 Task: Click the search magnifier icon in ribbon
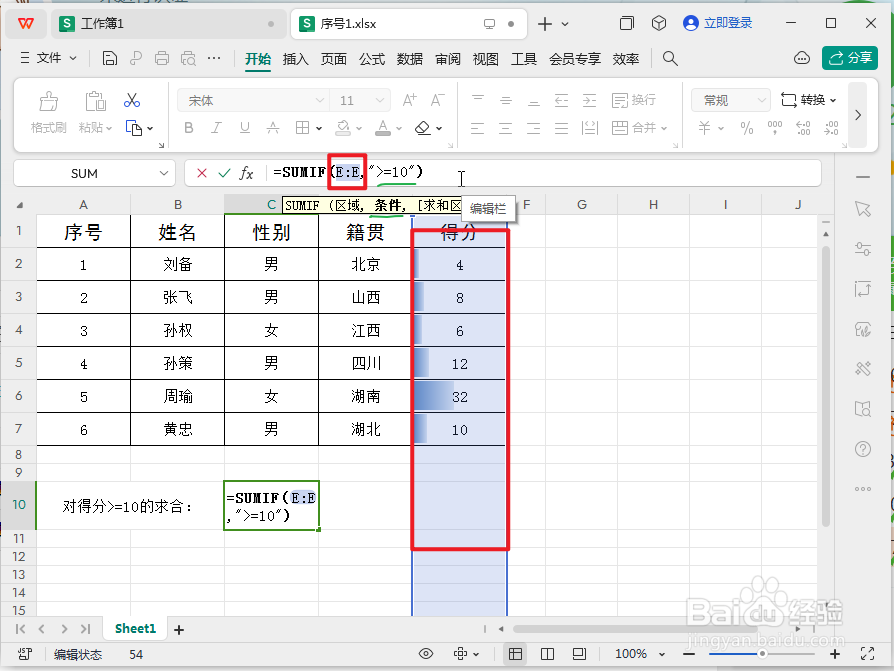pos(670,58)
